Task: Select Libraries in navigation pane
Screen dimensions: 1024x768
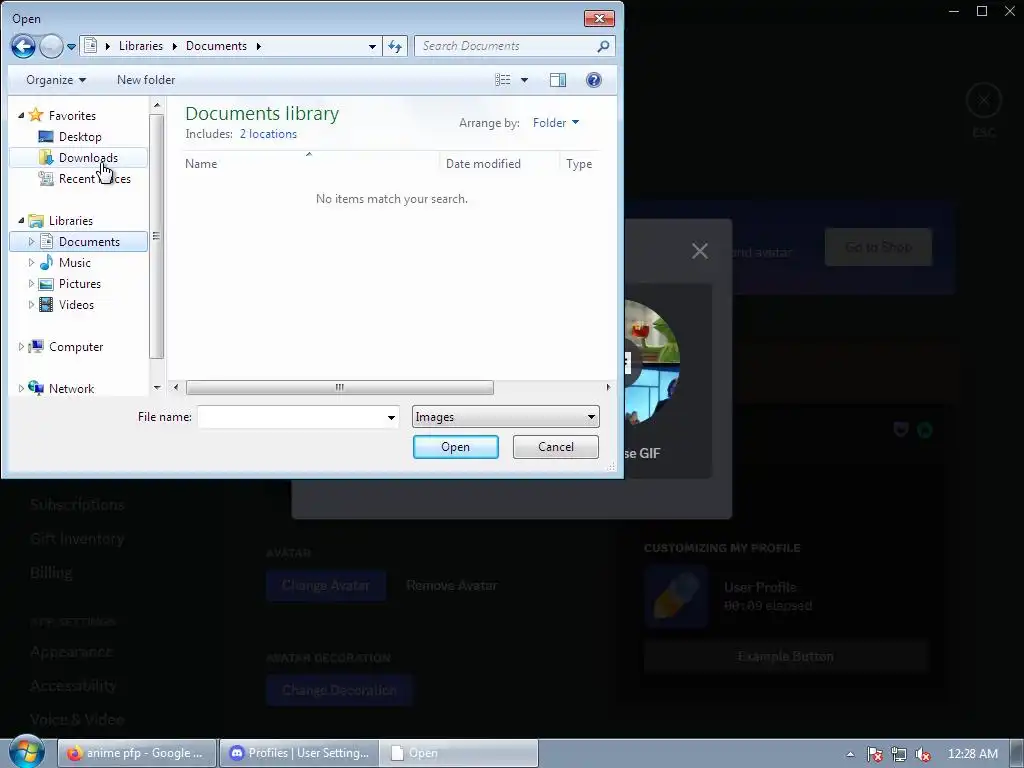Action: coord(71,221)
